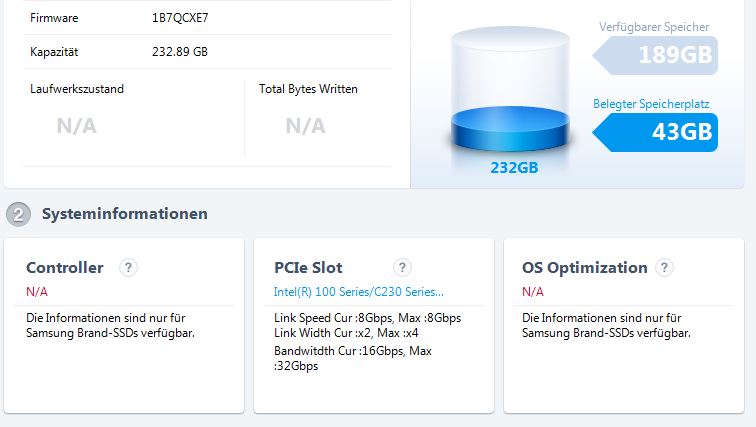
Task: Click the Controller card title
Action: pos(65,267)
